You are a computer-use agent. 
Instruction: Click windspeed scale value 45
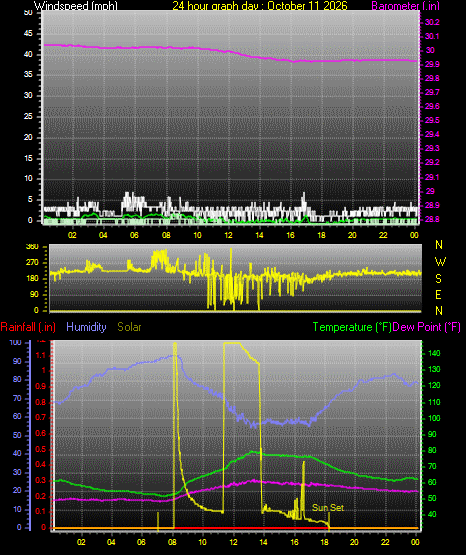(28, 34)
